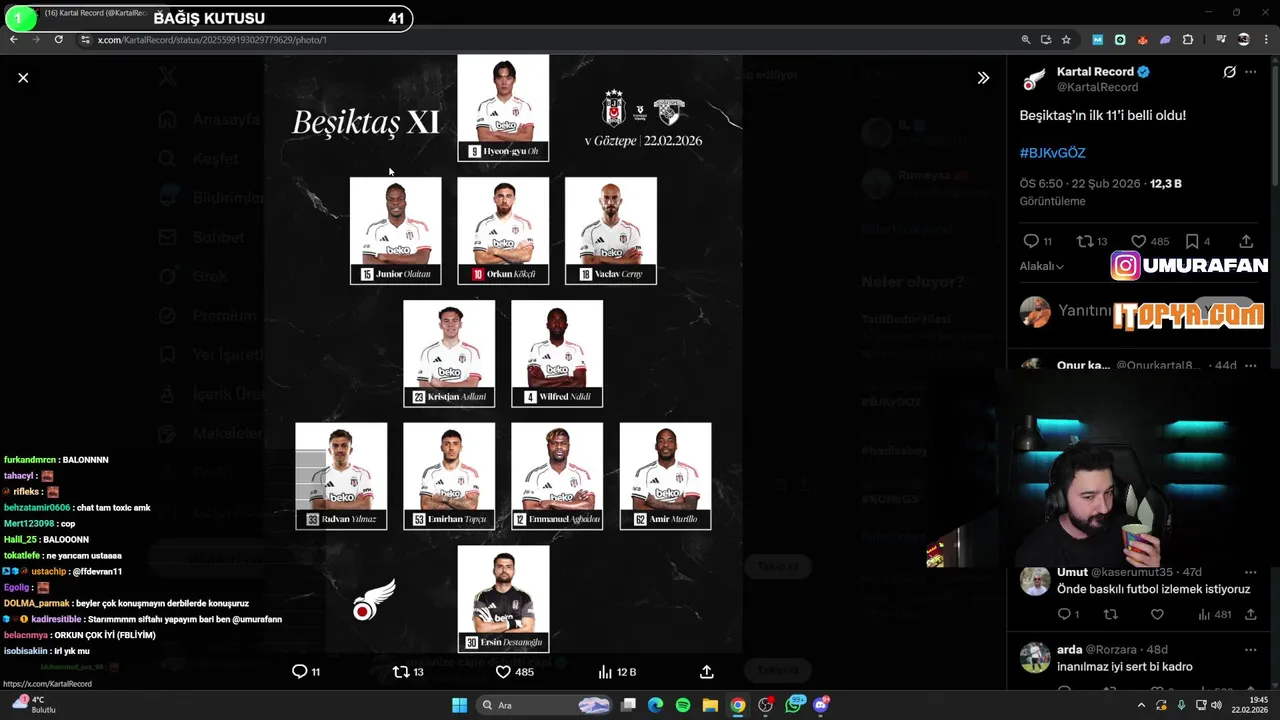
Task: Open @Rorzara user link
Action: 1113,649
